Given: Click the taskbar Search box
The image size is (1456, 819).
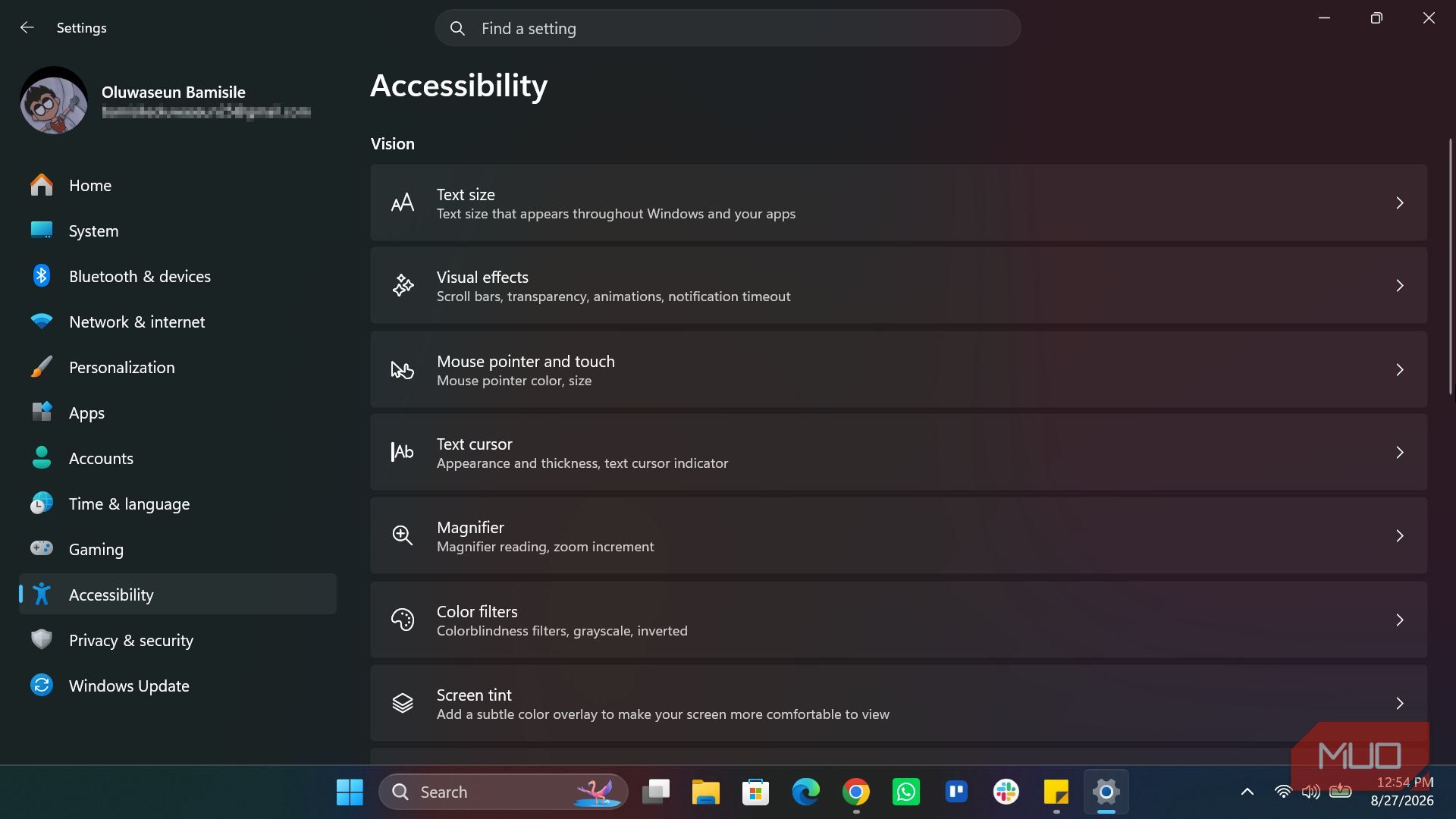Looking at the screenshot, I should (x=504, y=792).
